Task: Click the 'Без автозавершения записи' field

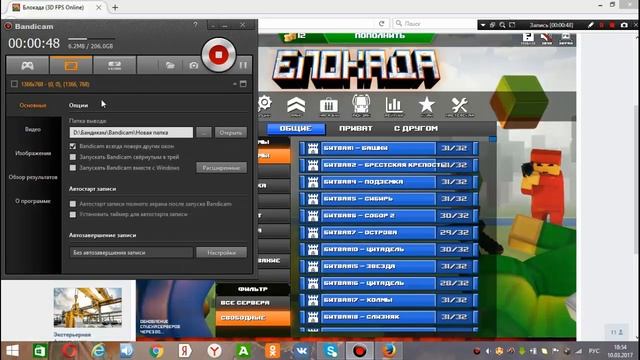Action: 131,253
